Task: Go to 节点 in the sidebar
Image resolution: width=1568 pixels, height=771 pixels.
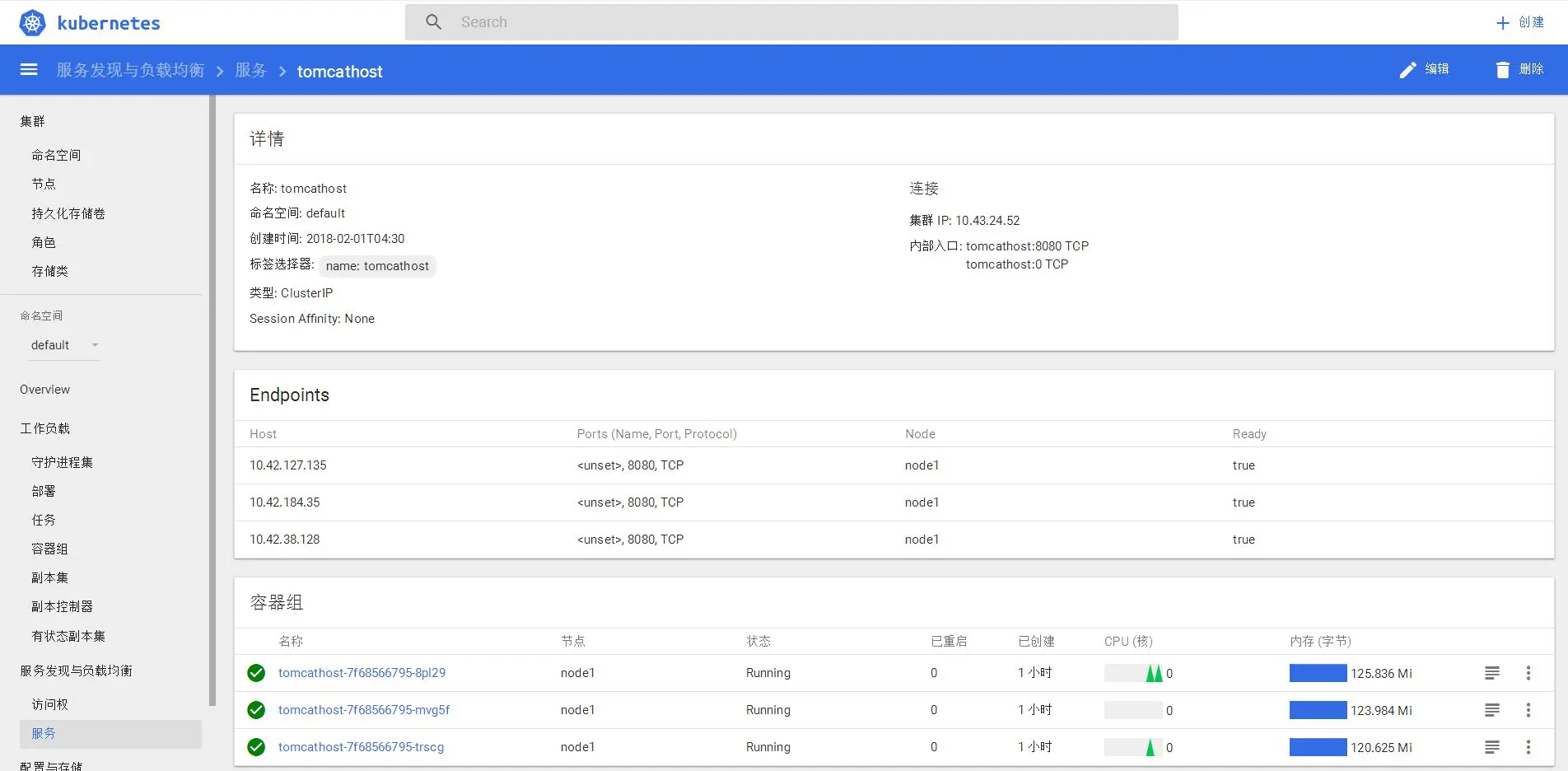Action: pos(44,184)
